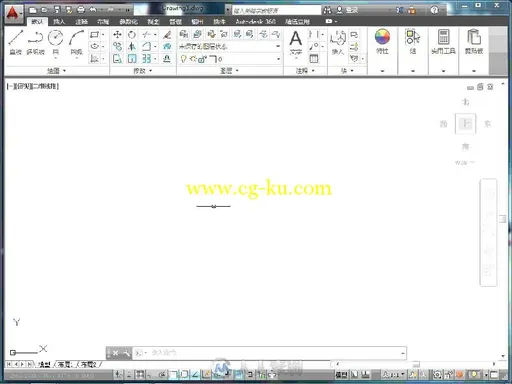Expand the Modify (修改) panel title
This screenshot has width=512, height=384.
click(x=143, y=71)
